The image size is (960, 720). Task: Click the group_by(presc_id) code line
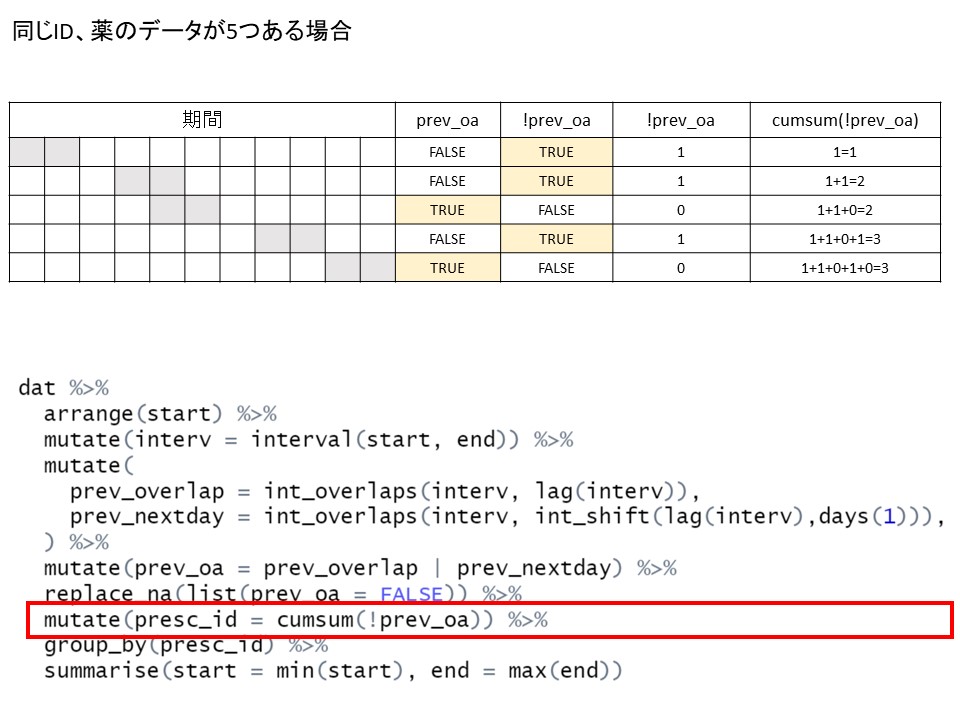point(185,645)
